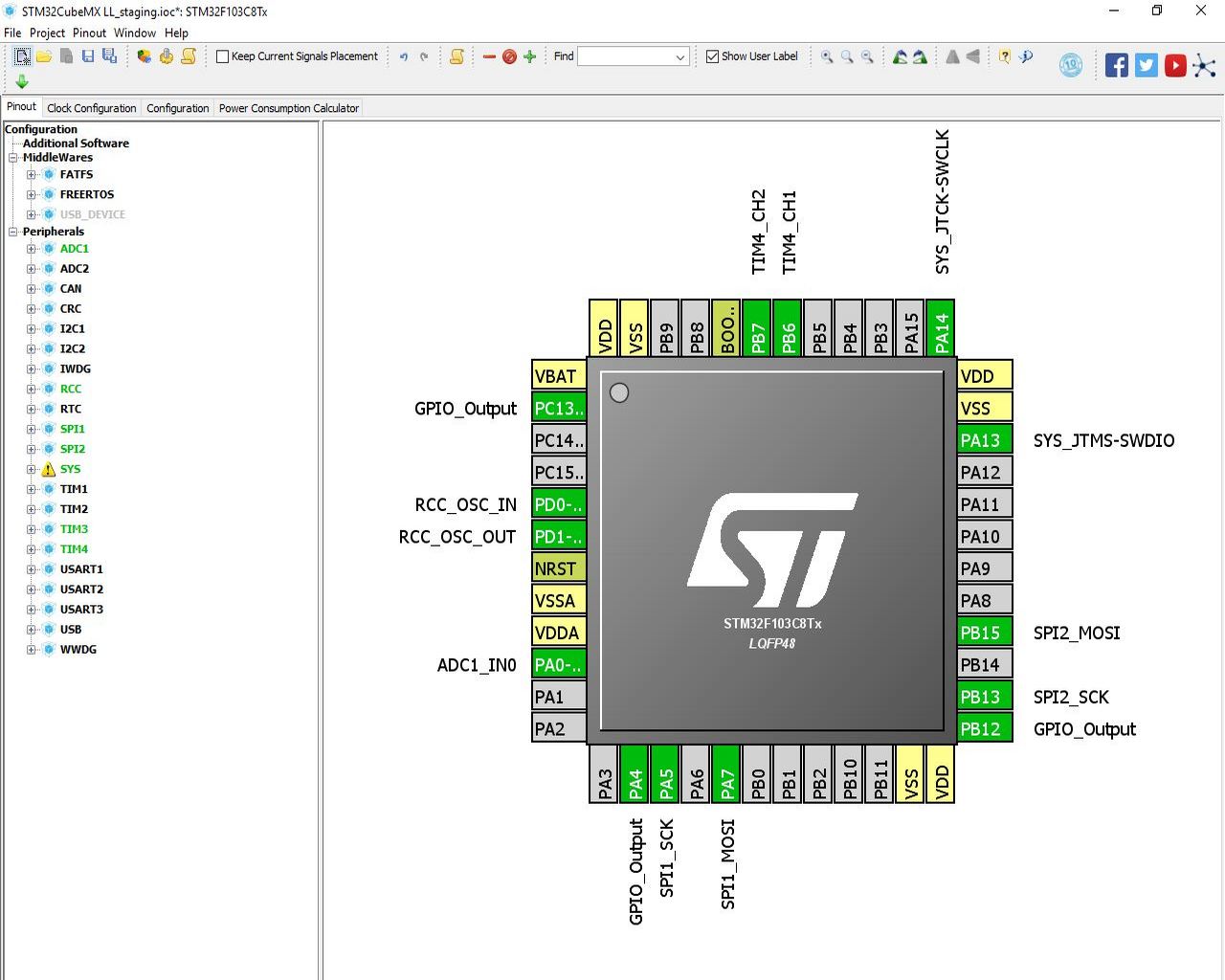Click the About info icon
Image resolution: width=1225 pixels, height=980 pixels.
[x=1026, y=56]
